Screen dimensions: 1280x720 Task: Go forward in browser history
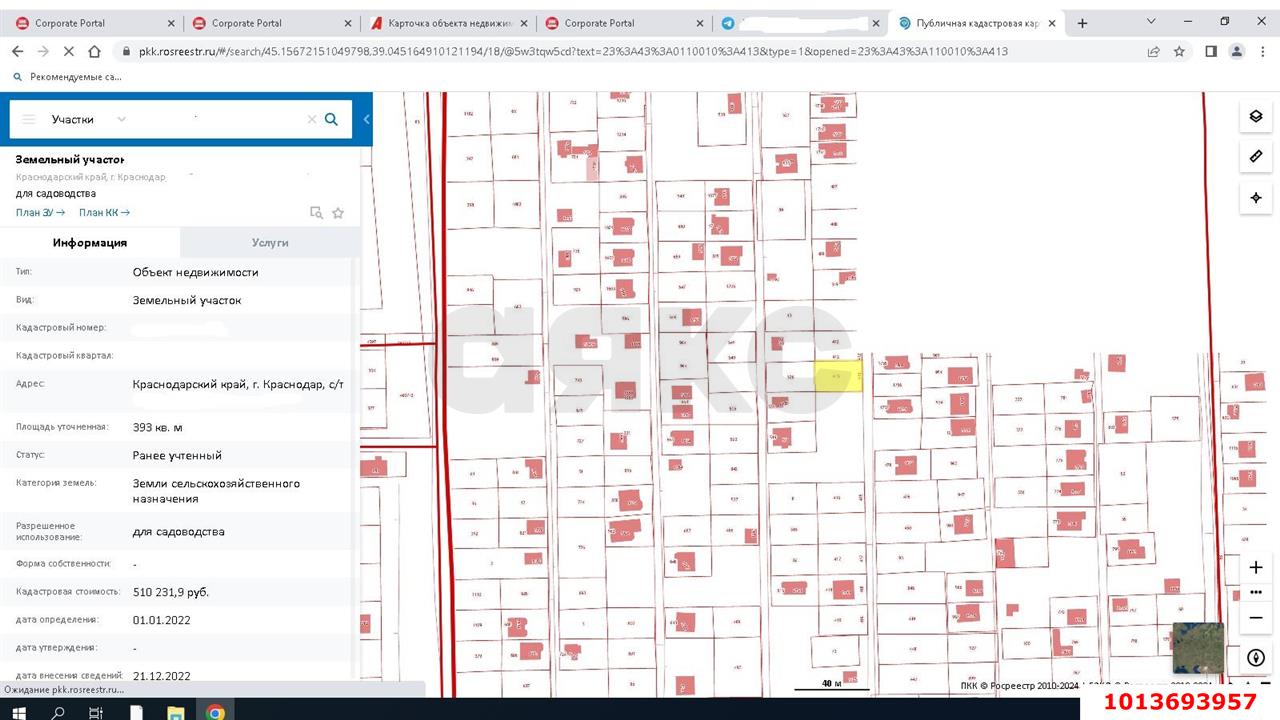tap(43, 52)
